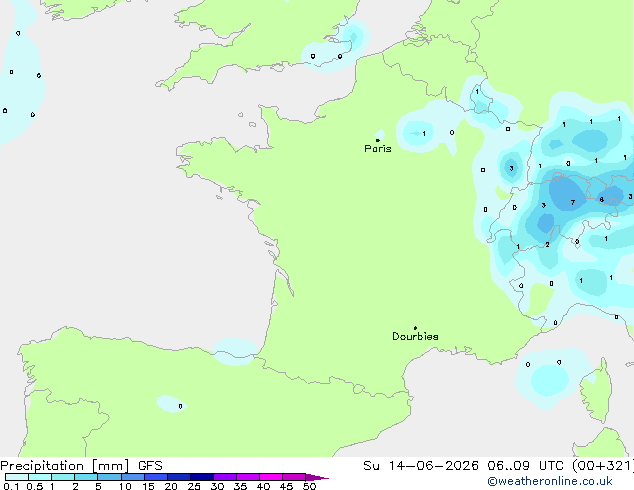Select the 20–25 mm dark blue legend box
This screenshot has width=634, height=490.
(x=179, y=477)
